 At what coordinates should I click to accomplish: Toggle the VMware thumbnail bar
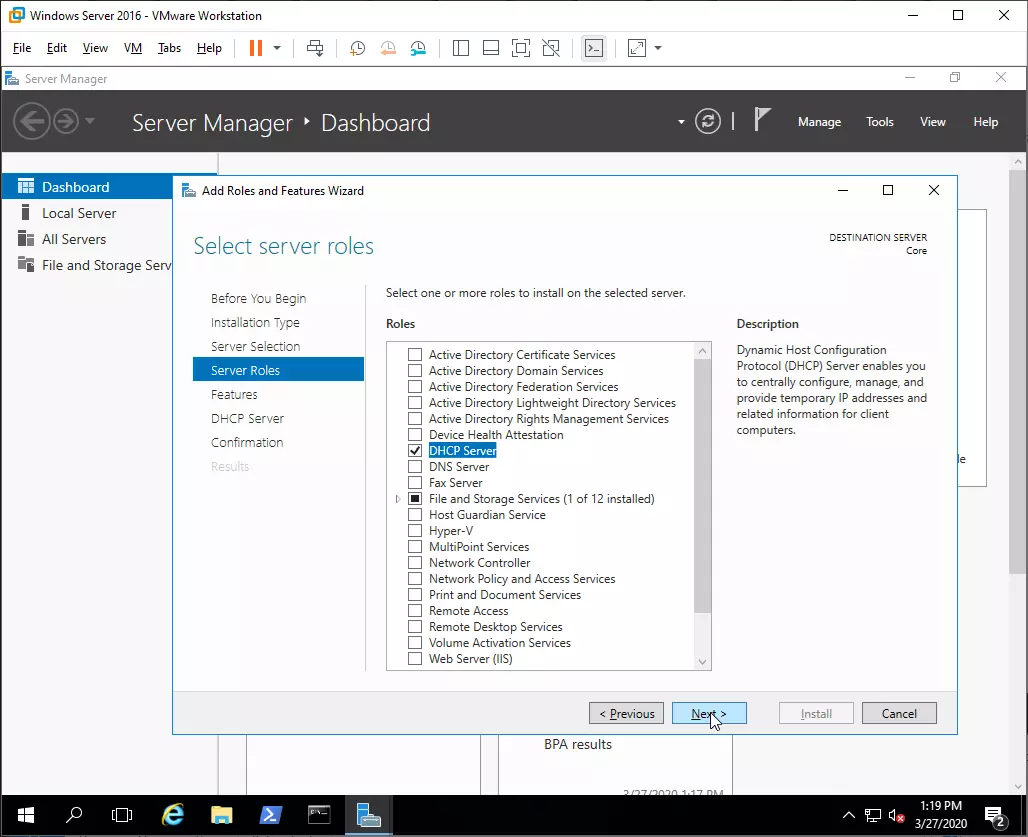click(491, 48)
